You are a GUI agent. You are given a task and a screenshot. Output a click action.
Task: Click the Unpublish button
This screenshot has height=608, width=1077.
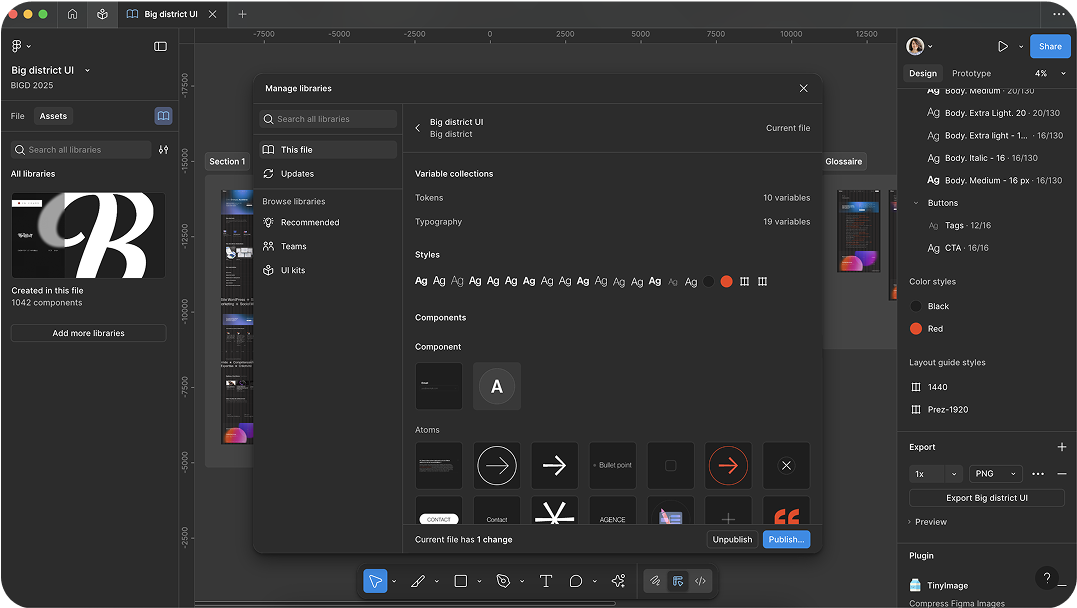point(732,539)
